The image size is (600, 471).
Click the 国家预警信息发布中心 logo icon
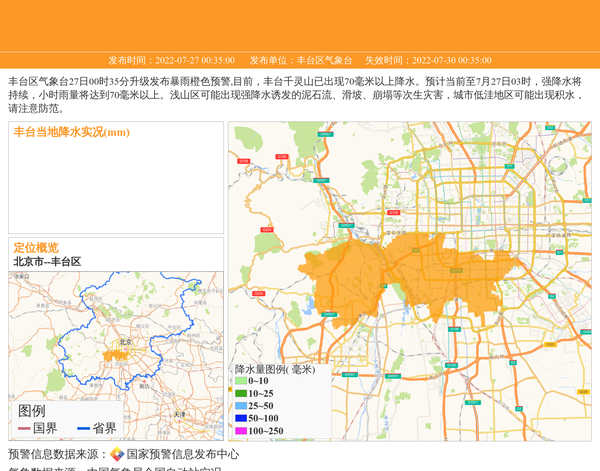coord(117,454)
